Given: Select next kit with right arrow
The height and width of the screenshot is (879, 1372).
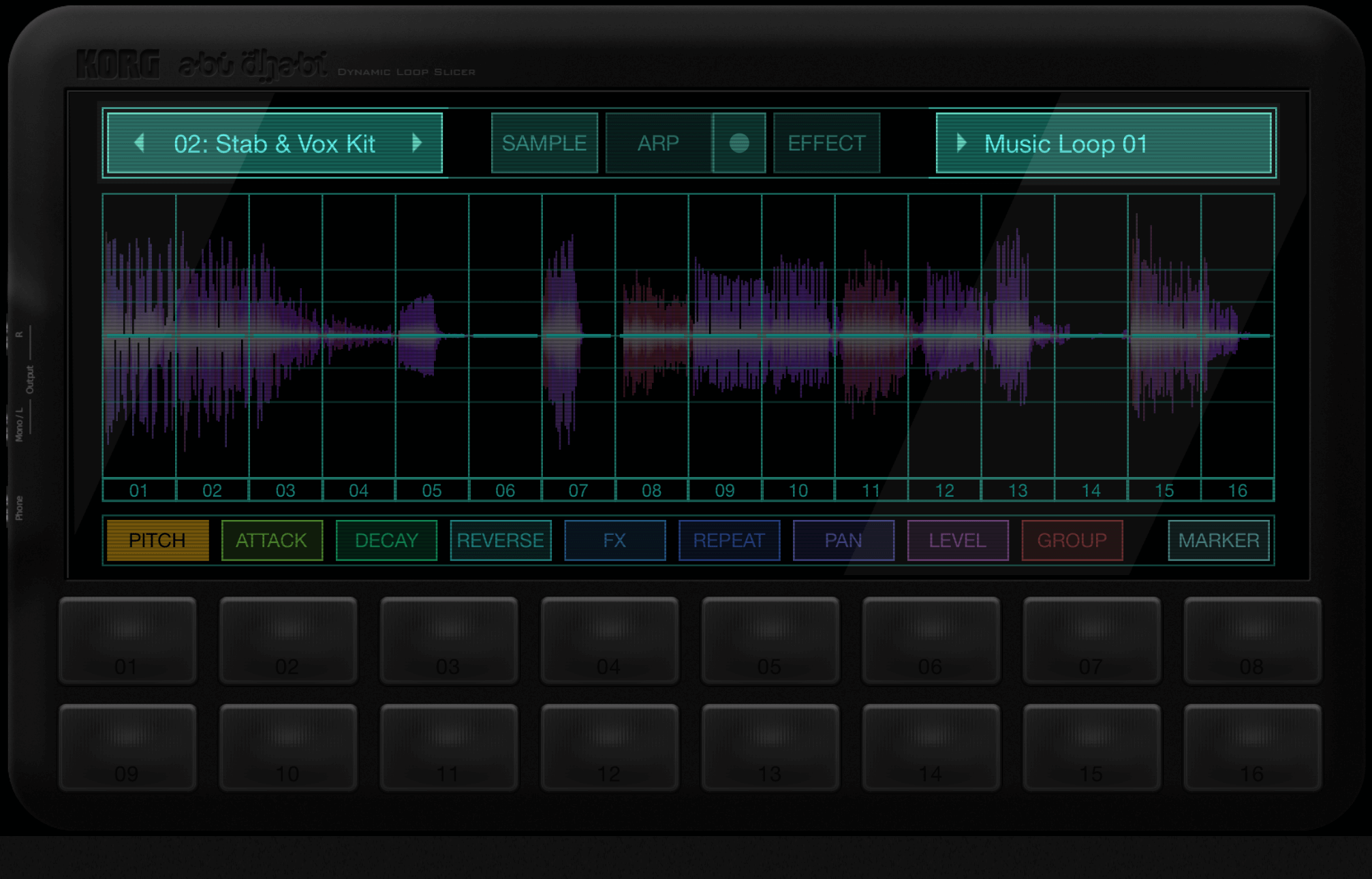Looking at the screenshot, I should (x=417, y=143).
